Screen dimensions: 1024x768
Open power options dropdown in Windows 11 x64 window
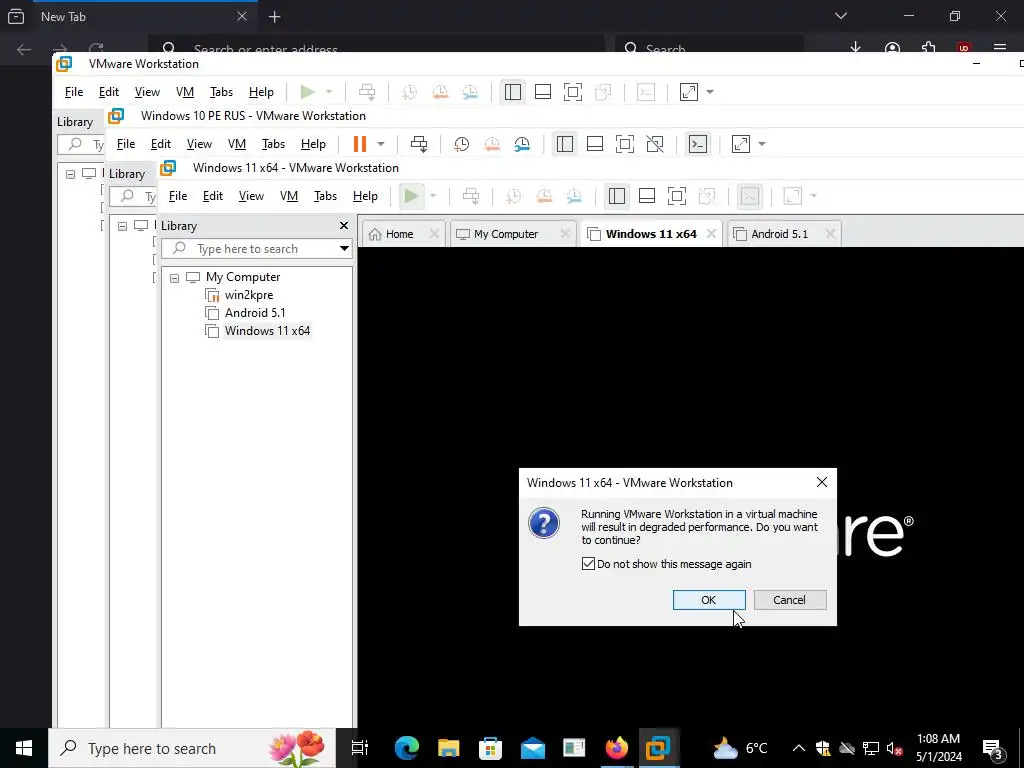coord(432,196)
